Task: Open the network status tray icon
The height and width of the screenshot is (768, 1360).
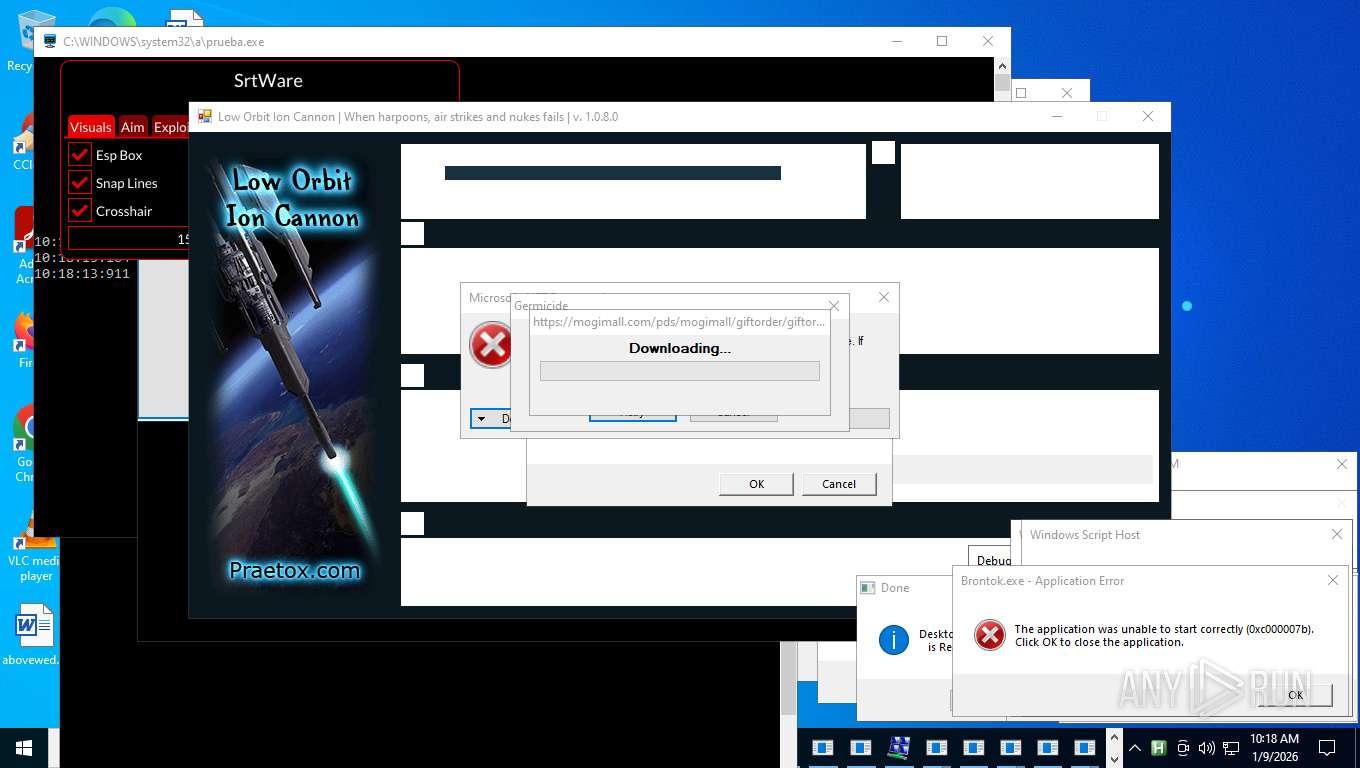Action: tap(1231, 747)
